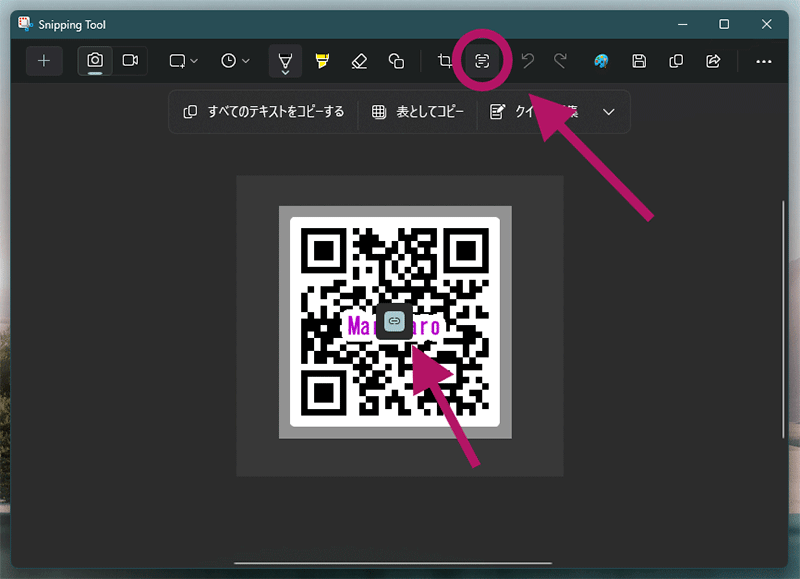Close the Snipping Tool window

click(766, 24)
